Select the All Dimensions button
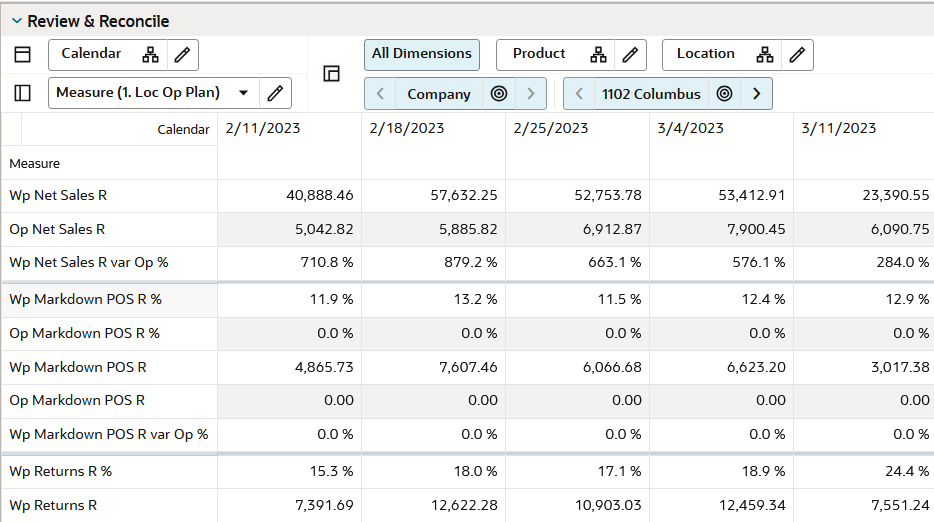934x522 pixels. point(422,55)
